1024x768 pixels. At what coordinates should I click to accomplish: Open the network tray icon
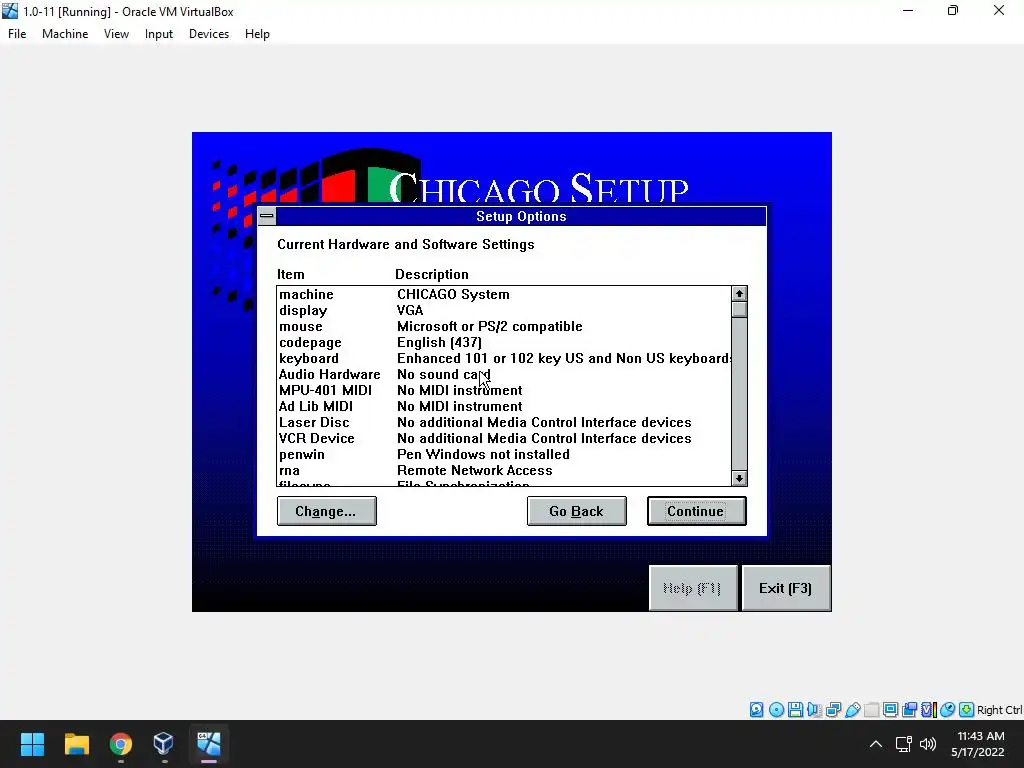[x=904, y=743]
